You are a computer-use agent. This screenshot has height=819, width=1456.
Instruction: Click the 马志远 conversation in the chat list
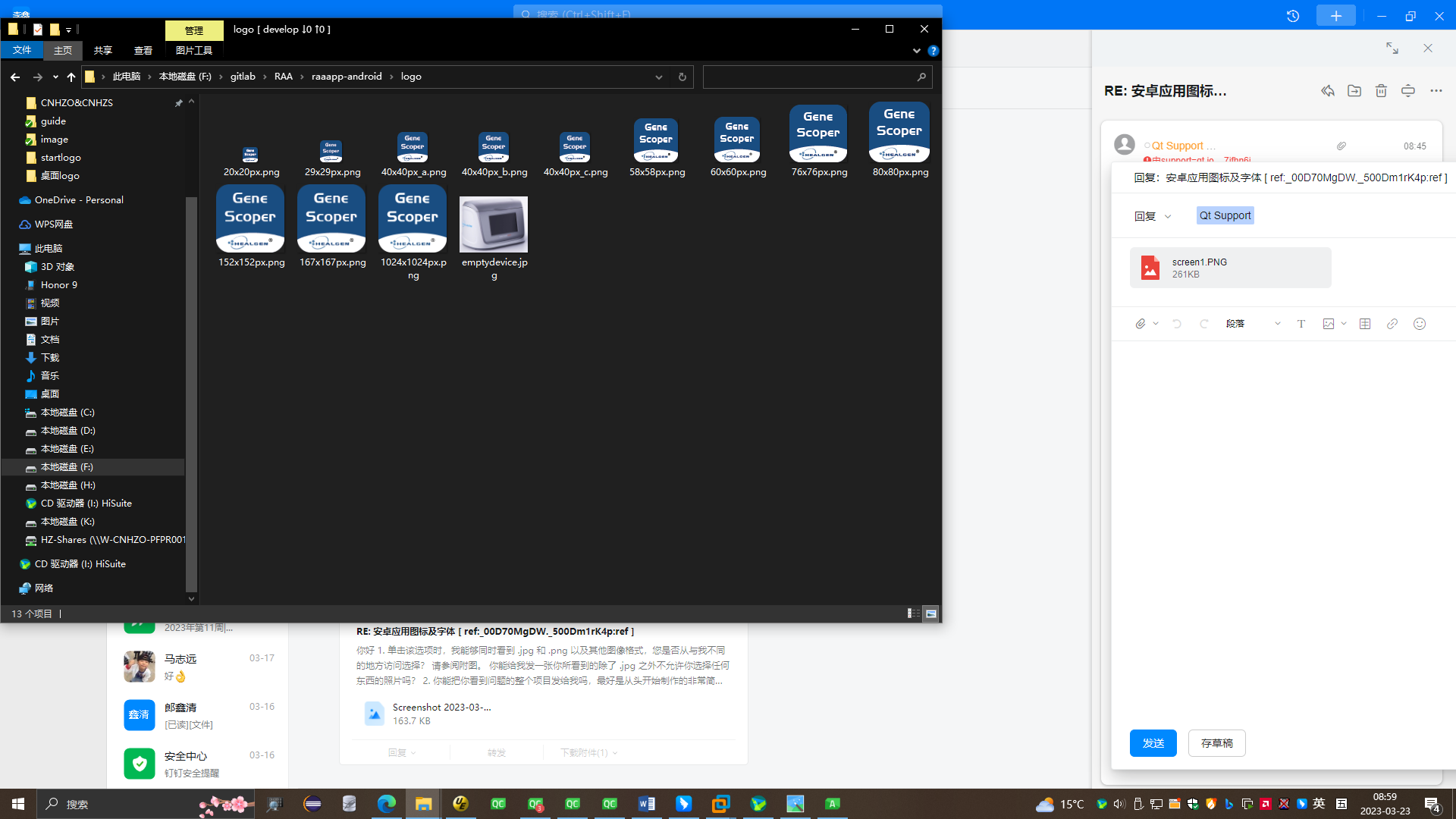(199, 667)
